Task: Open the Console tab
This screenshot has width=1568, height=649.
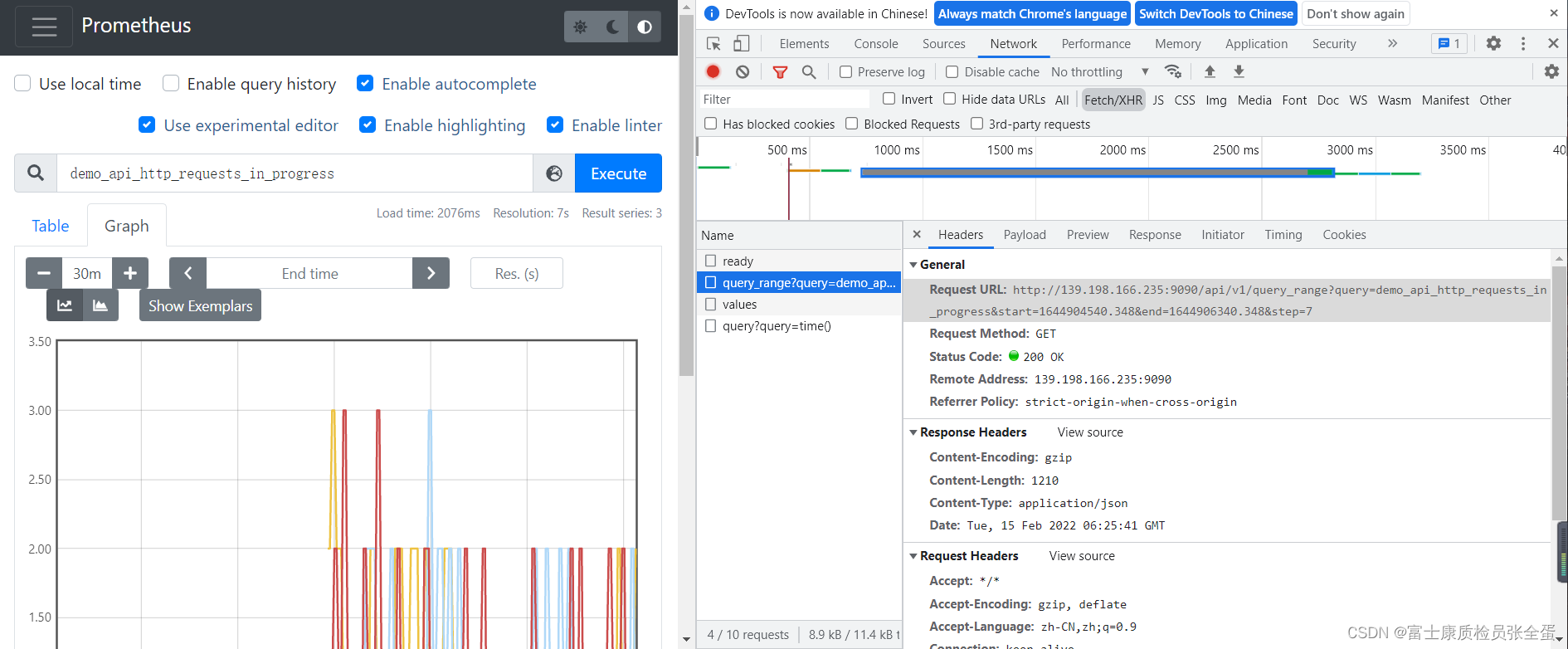Action: 876,44
